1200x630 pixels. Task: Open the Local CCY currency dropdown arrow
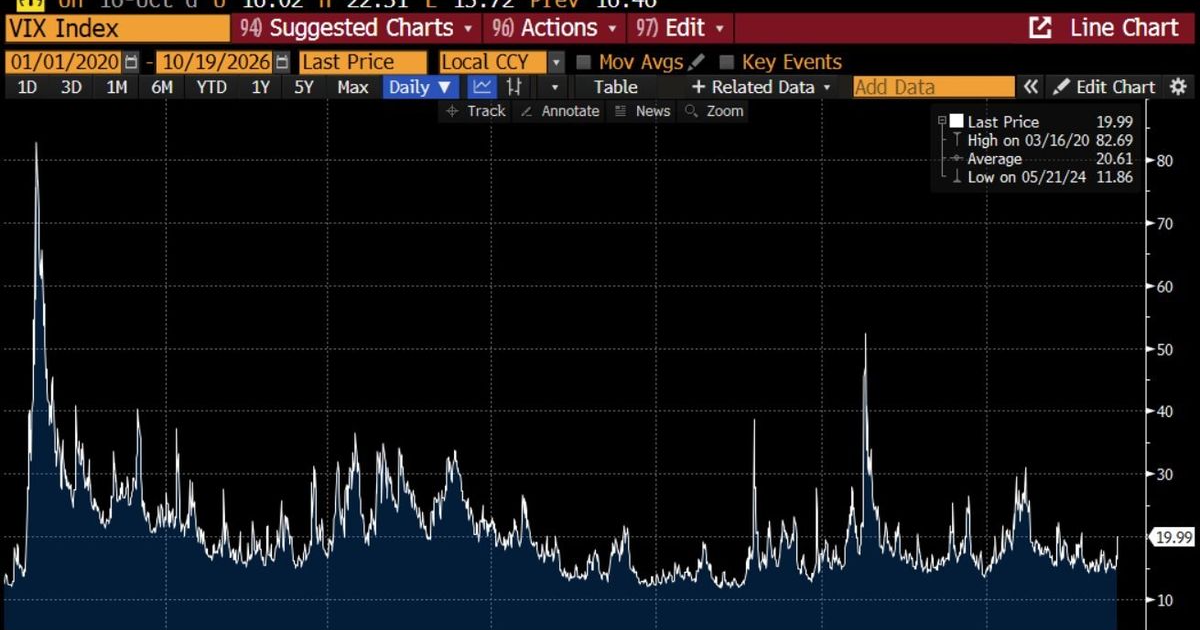556,62
